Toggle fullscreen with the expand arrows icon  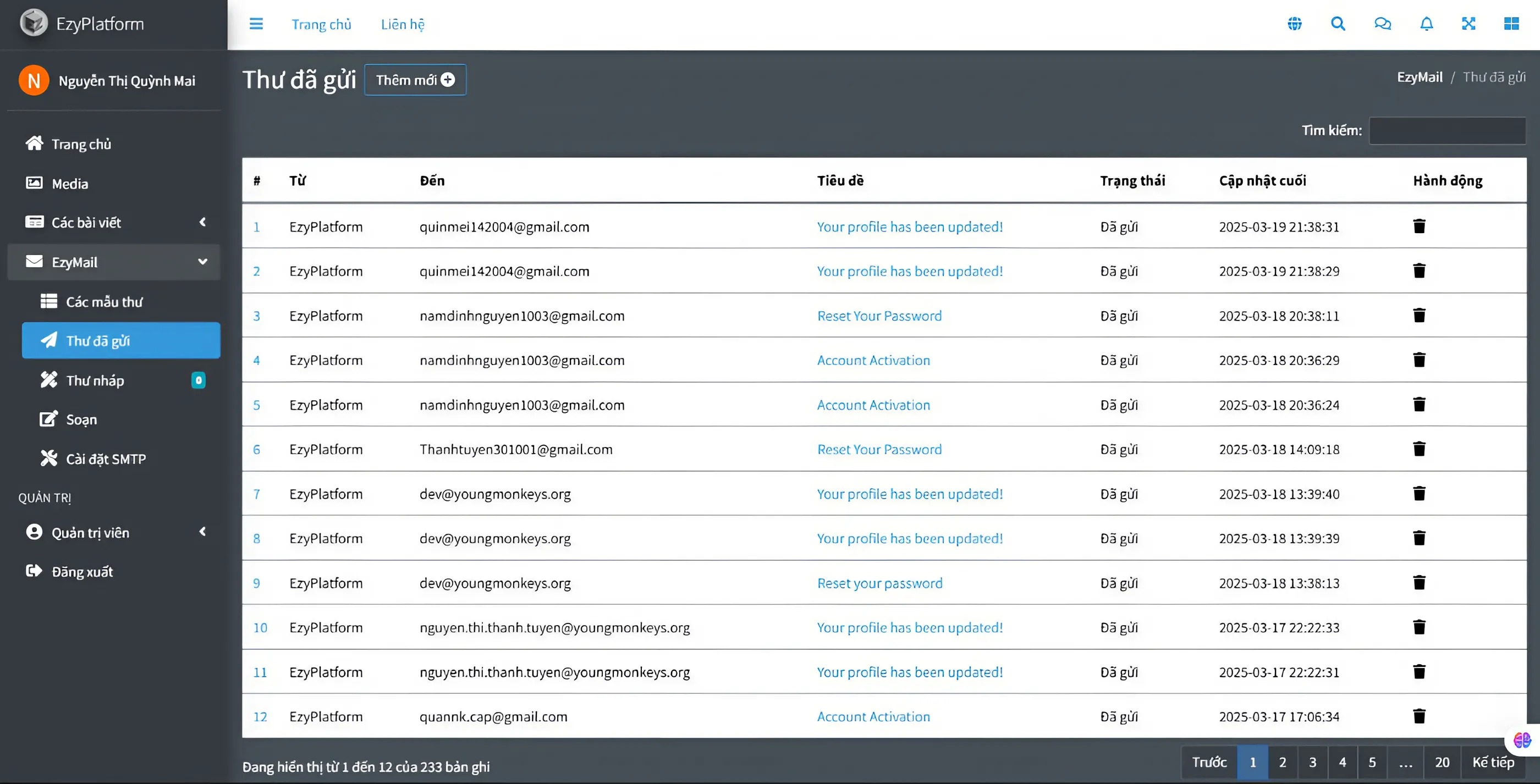tap(1469, 24)
